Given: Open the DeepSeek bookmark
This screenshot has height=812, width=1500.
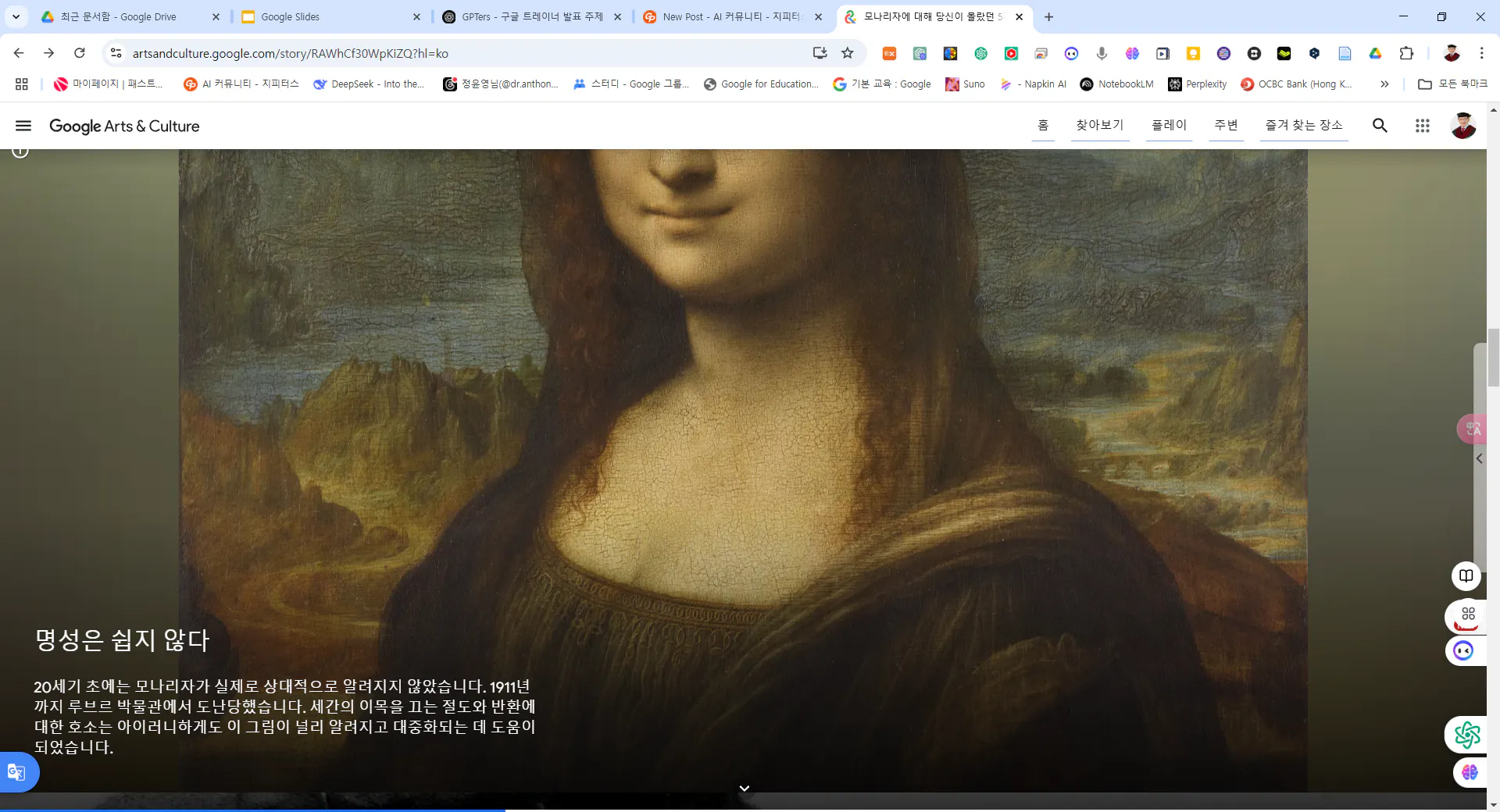Looking at the screenshot, I should click(x=369, y=84).
